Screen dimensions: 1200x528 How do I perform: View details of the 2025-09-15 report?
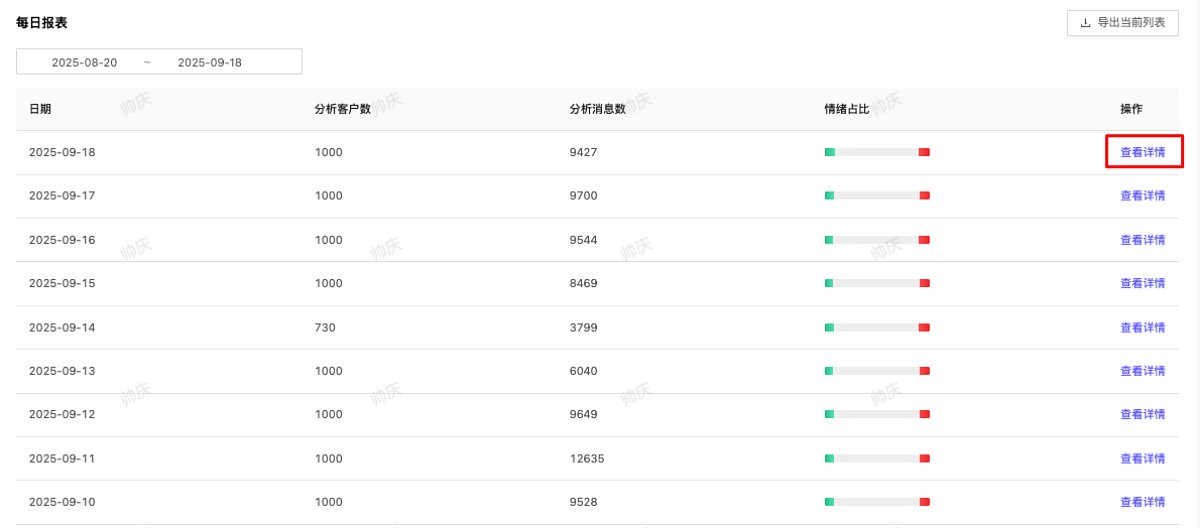tap(1142, 284)
